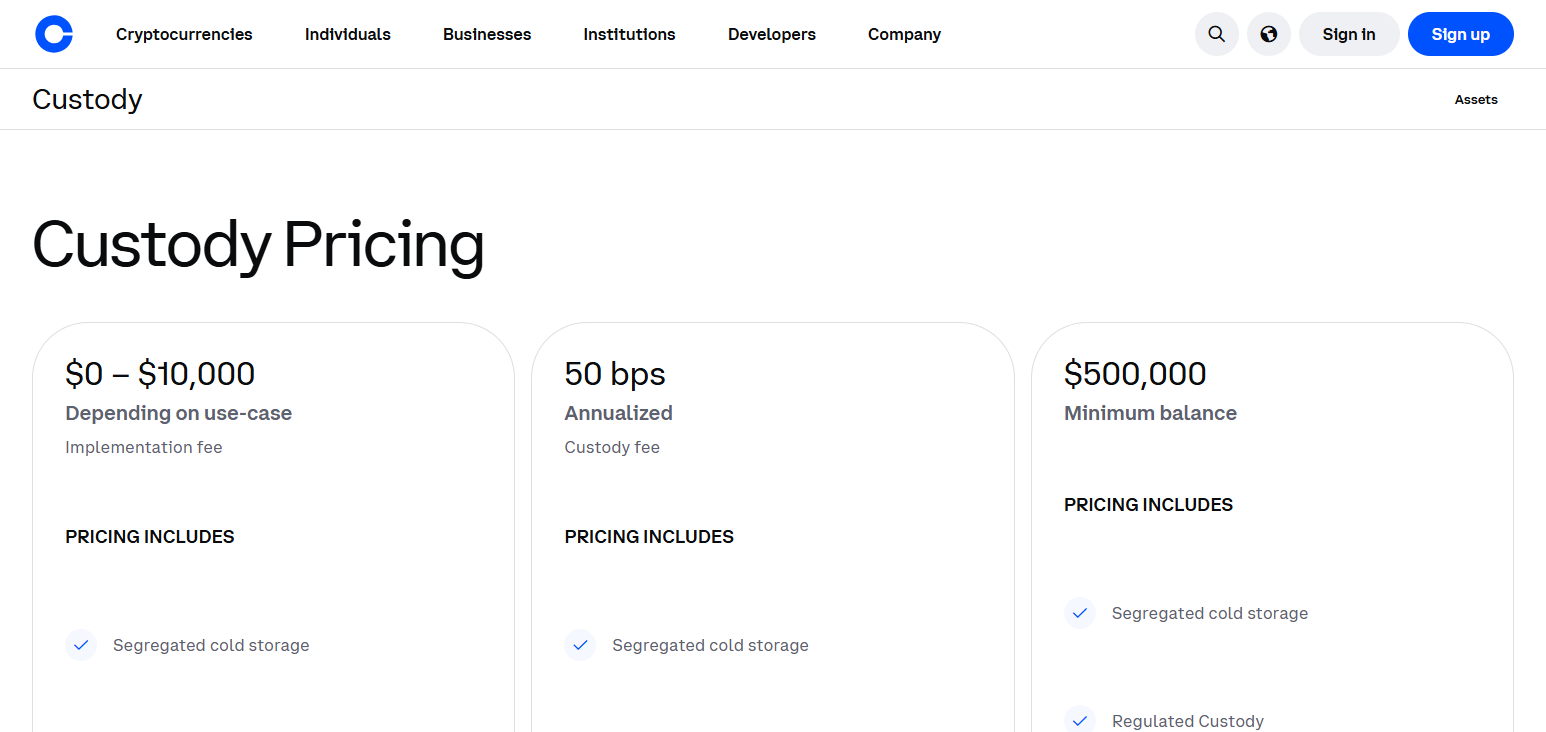Screen dimensions: 1546x732
Task: Click the Annualized label
Action: coord(618,413)
